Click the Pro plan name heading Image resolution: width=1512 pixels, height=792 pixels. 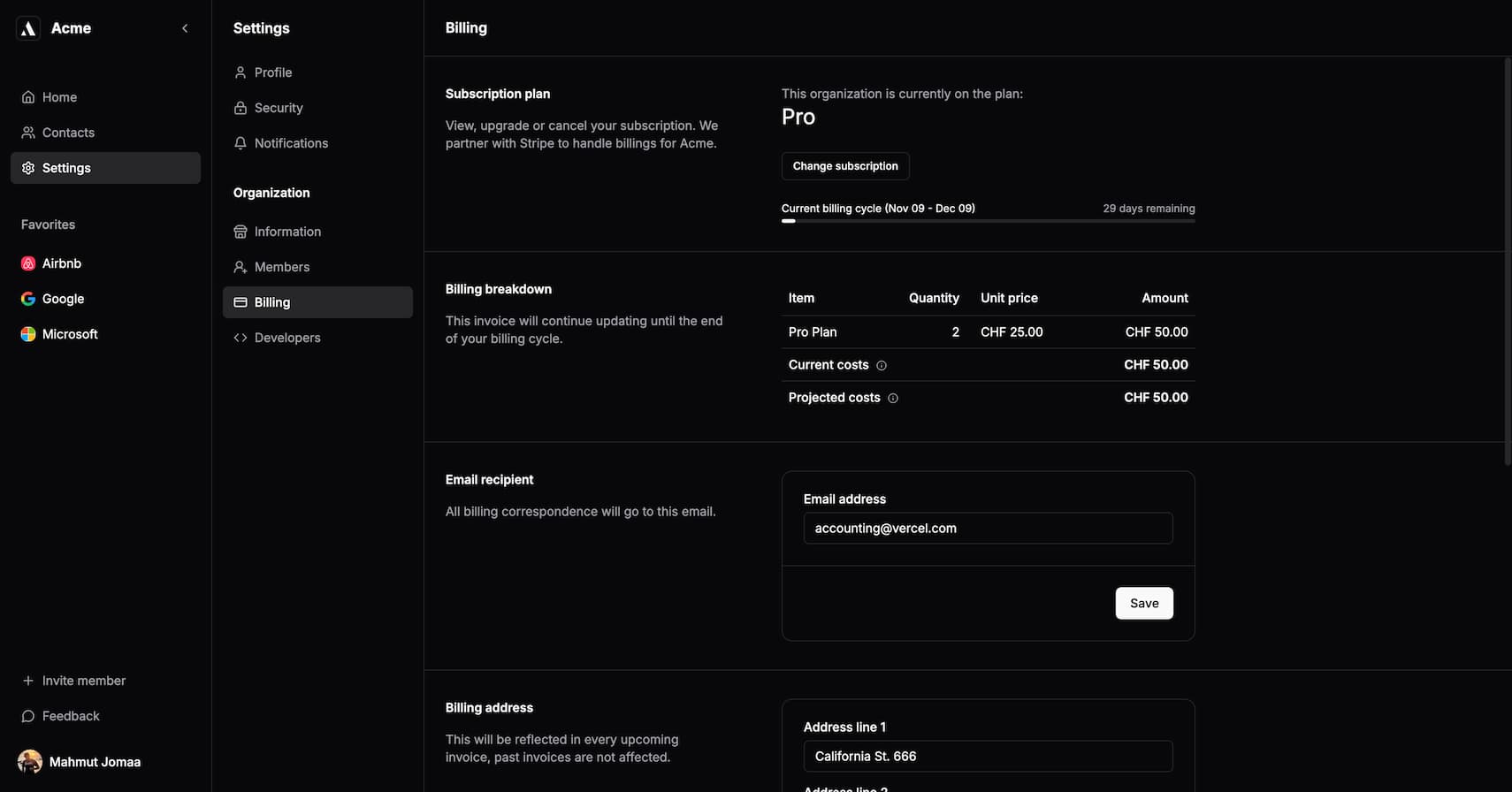(798, 117)
